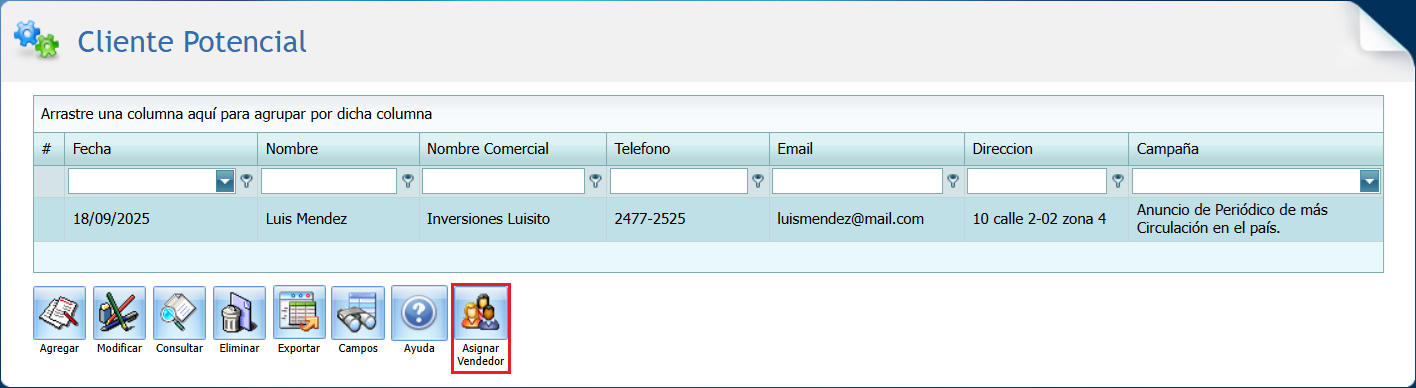
Task: Open the Email column filter icon
Action: [953, 181]
